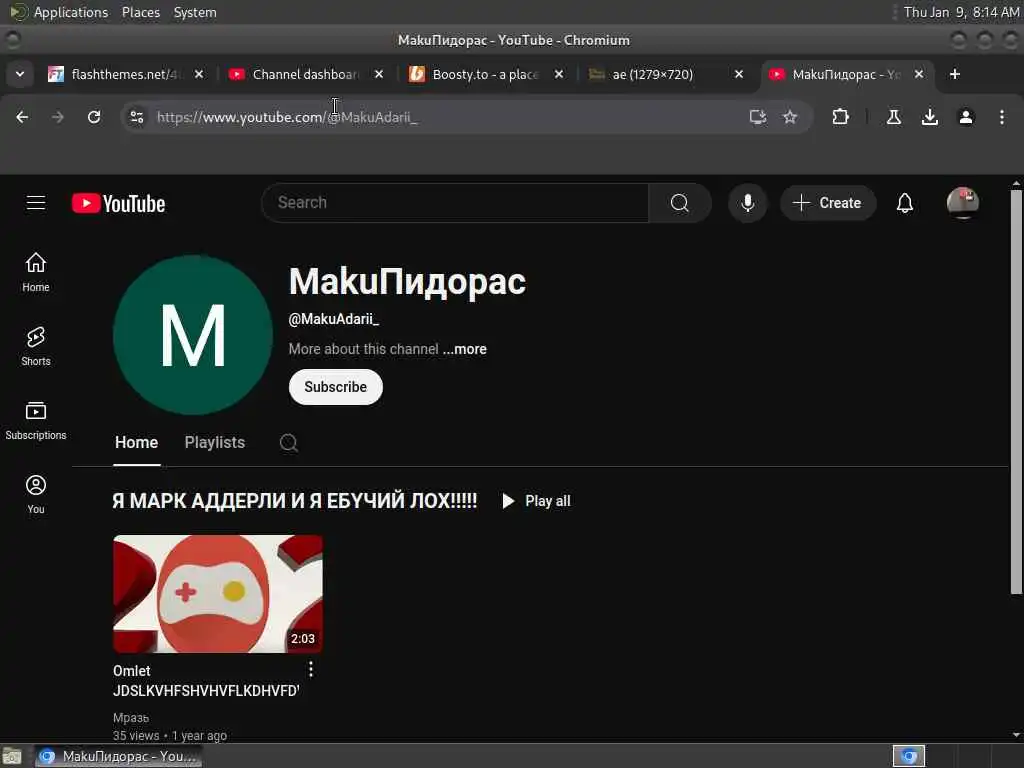Open the YouTube guide hamburger menu
This screenshot has width=1024, height=768.
tap(36, 203)
